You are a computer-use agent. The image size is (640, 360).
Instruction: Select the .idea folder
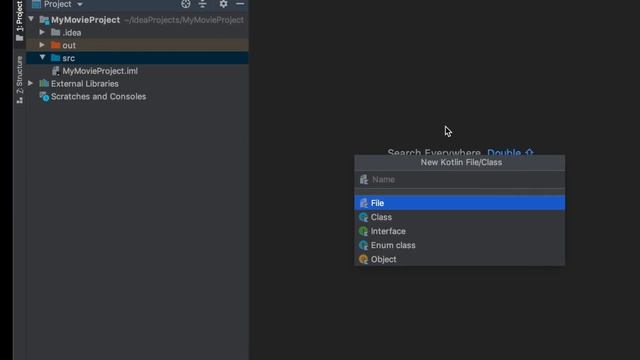pyautogui.click(x=72, y=33)
